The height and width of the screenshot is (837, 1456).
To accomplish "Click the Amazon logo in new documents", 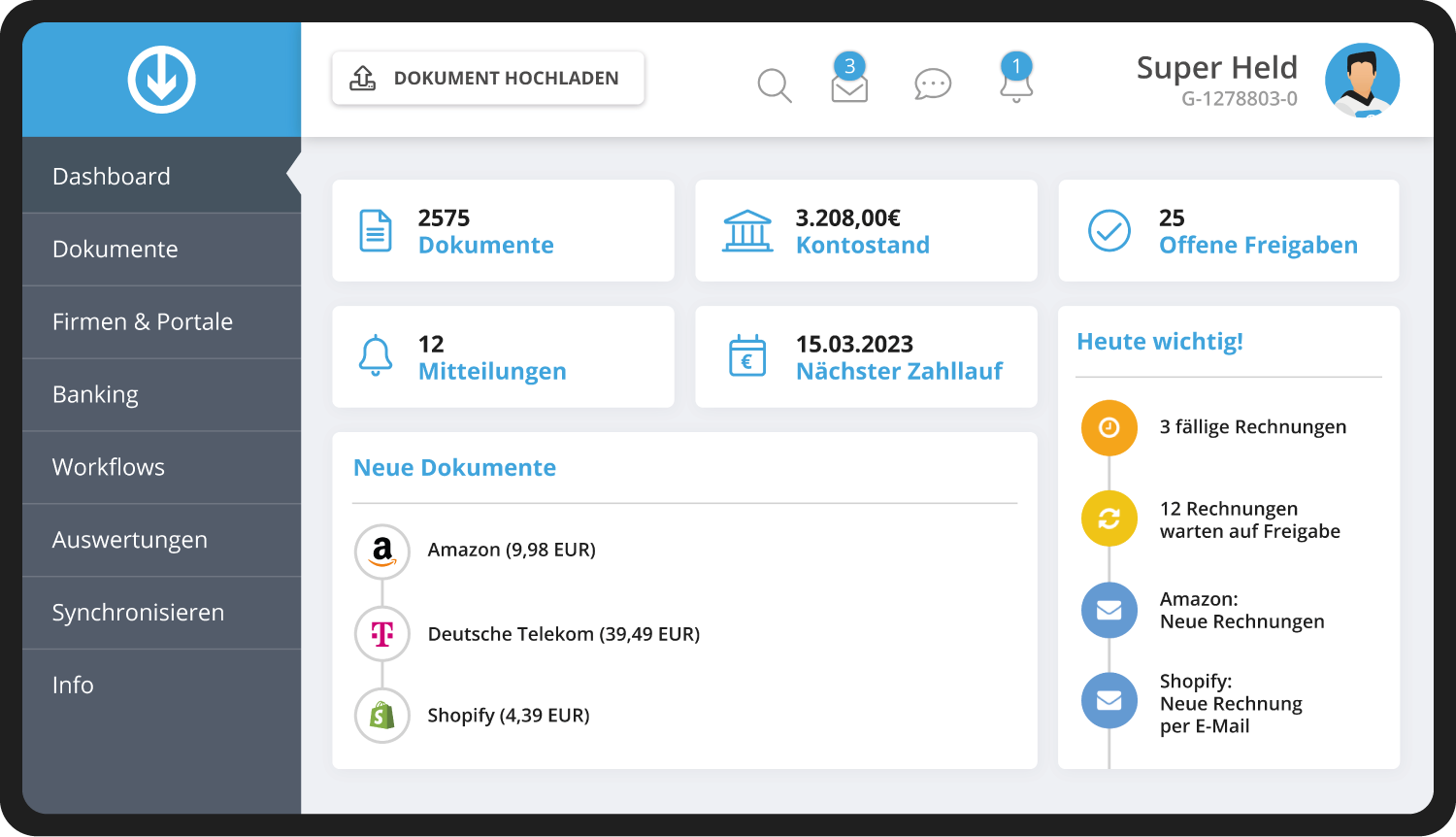I will (382, 551).
